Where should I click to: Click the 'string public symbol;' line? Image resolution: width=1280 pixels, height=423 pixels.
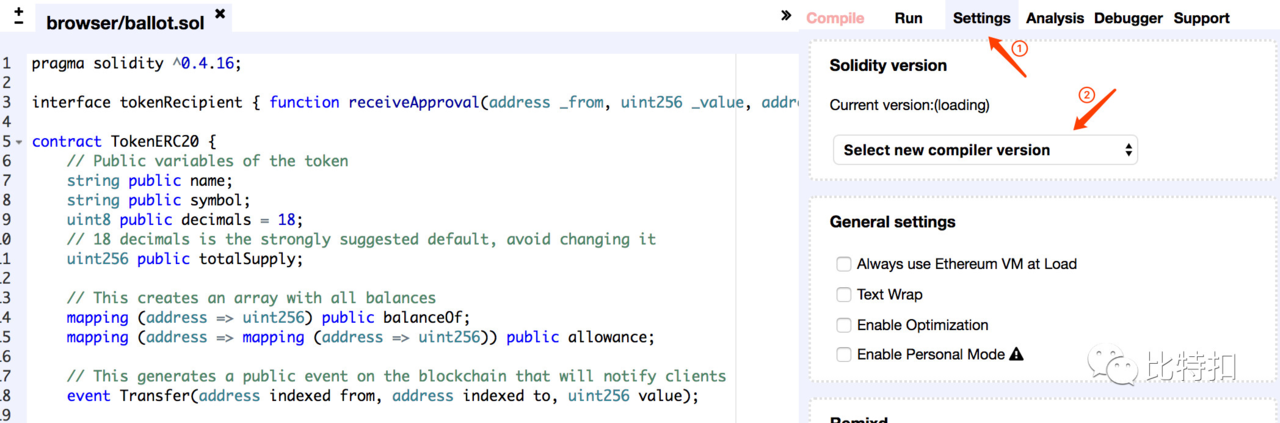pyautogui.click(x=158, y=200)
